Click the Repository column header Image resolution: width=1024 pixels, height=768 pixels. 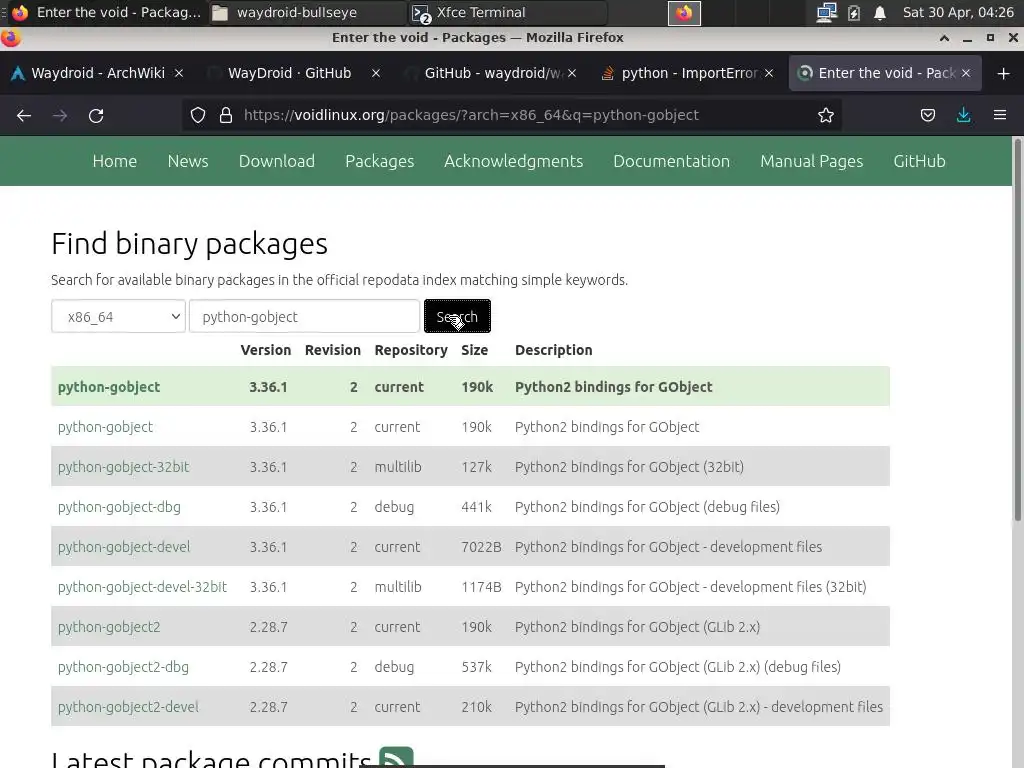[411, 351]
